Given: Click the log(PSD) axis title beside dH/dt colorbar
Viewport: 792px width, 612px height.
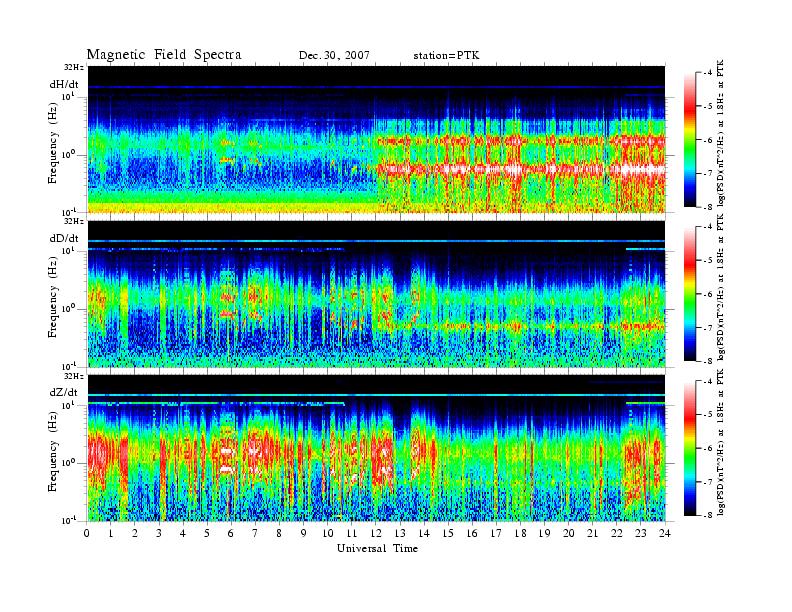Looking at the screenshot, I should pos(721,133).
